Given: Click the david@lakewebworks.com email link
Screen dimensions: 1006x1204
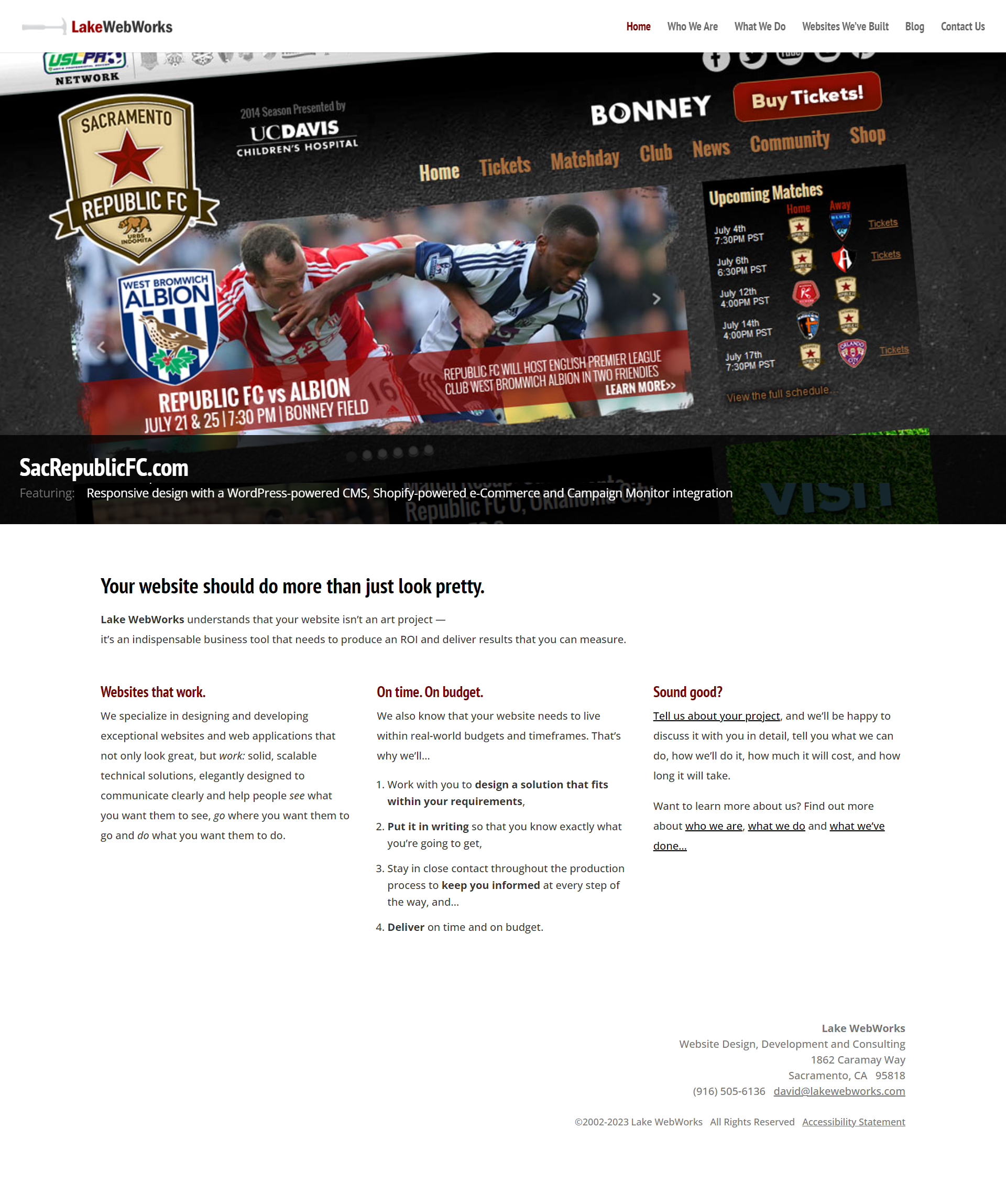Looking at the screenshot, I should pos(840,1091).
